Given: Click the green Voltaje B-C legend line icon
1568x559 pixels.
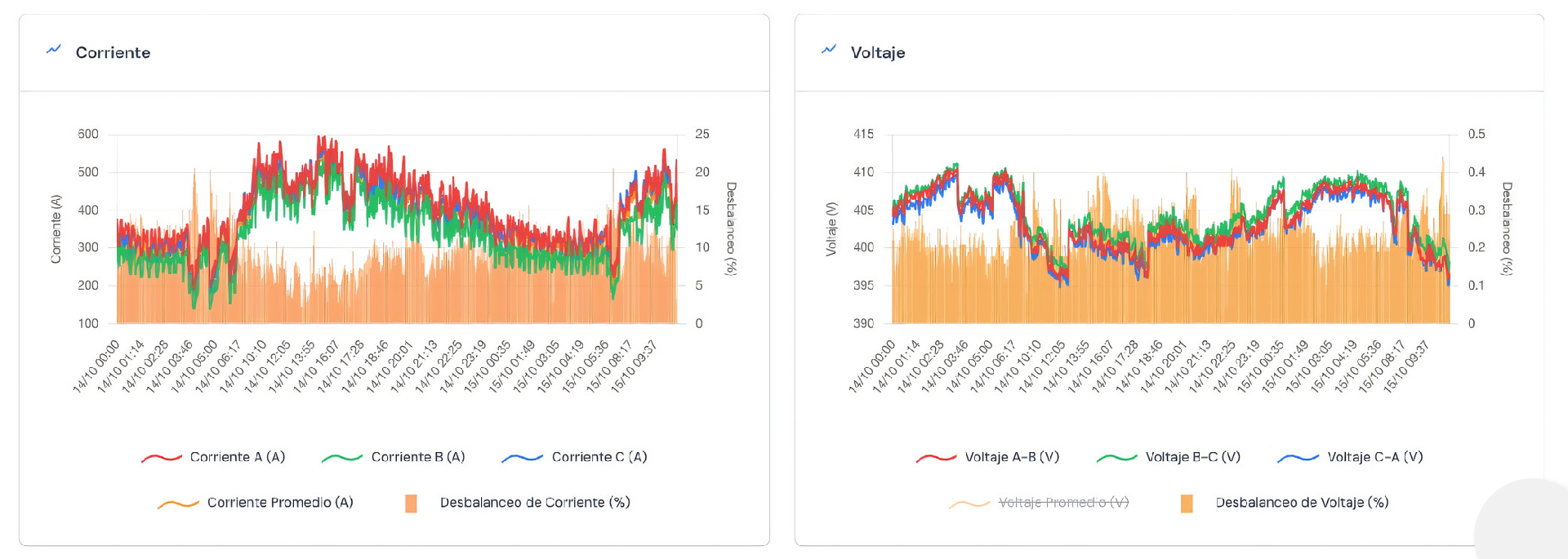Looking at the screenshot, I should click(1116, 458).
